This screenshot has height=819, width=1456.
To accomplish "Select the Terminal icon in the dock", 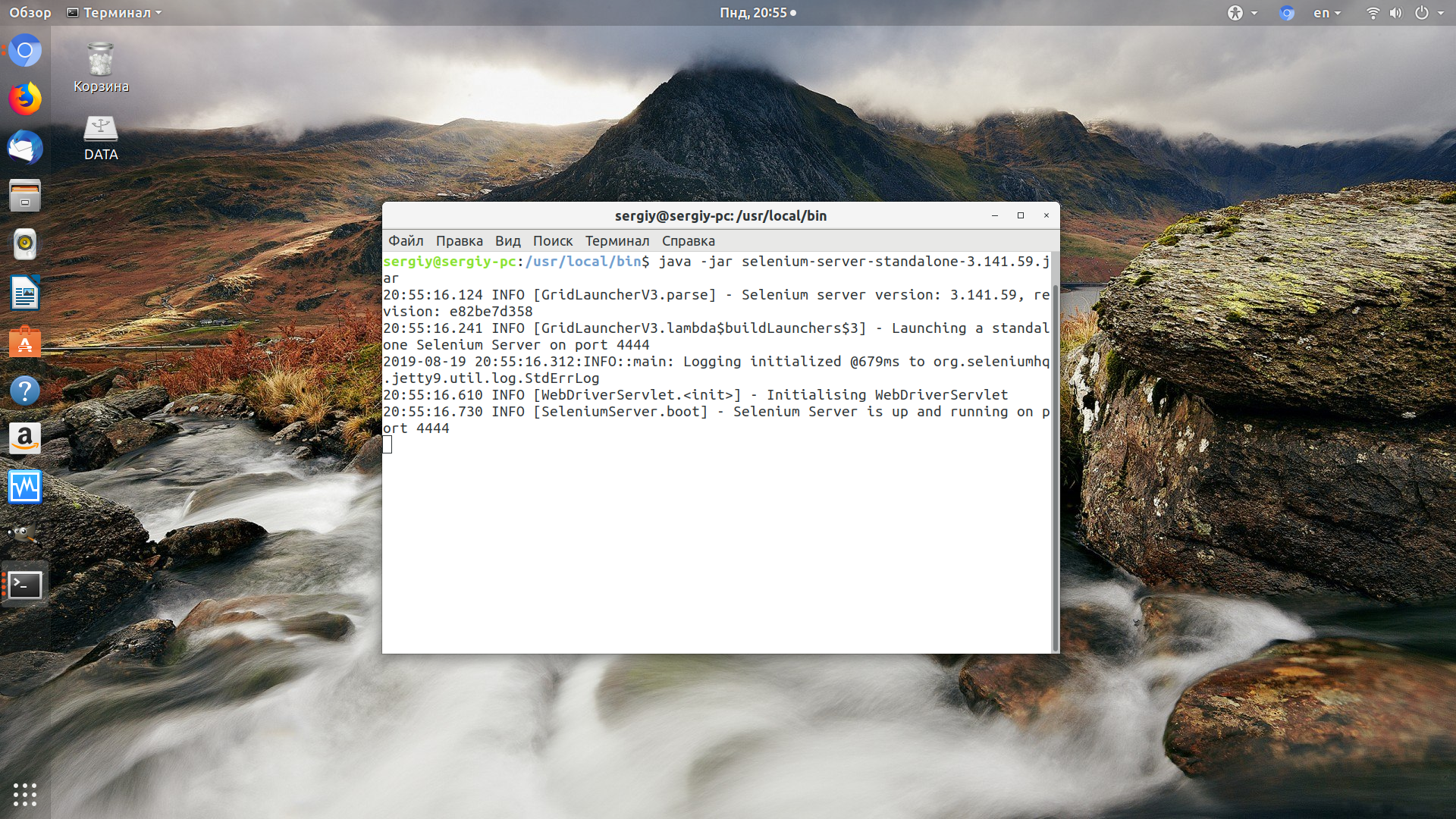I will 25,585.
